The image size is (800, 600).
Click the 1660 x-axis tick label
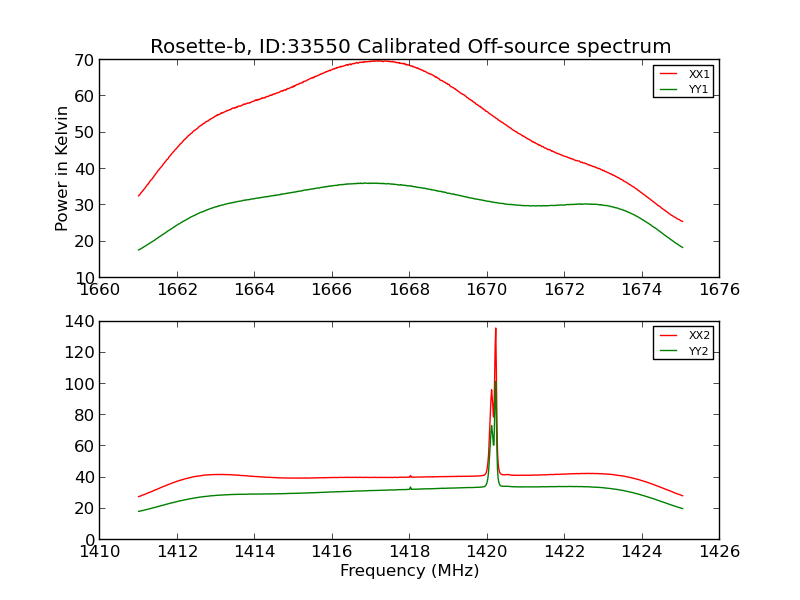100,290
